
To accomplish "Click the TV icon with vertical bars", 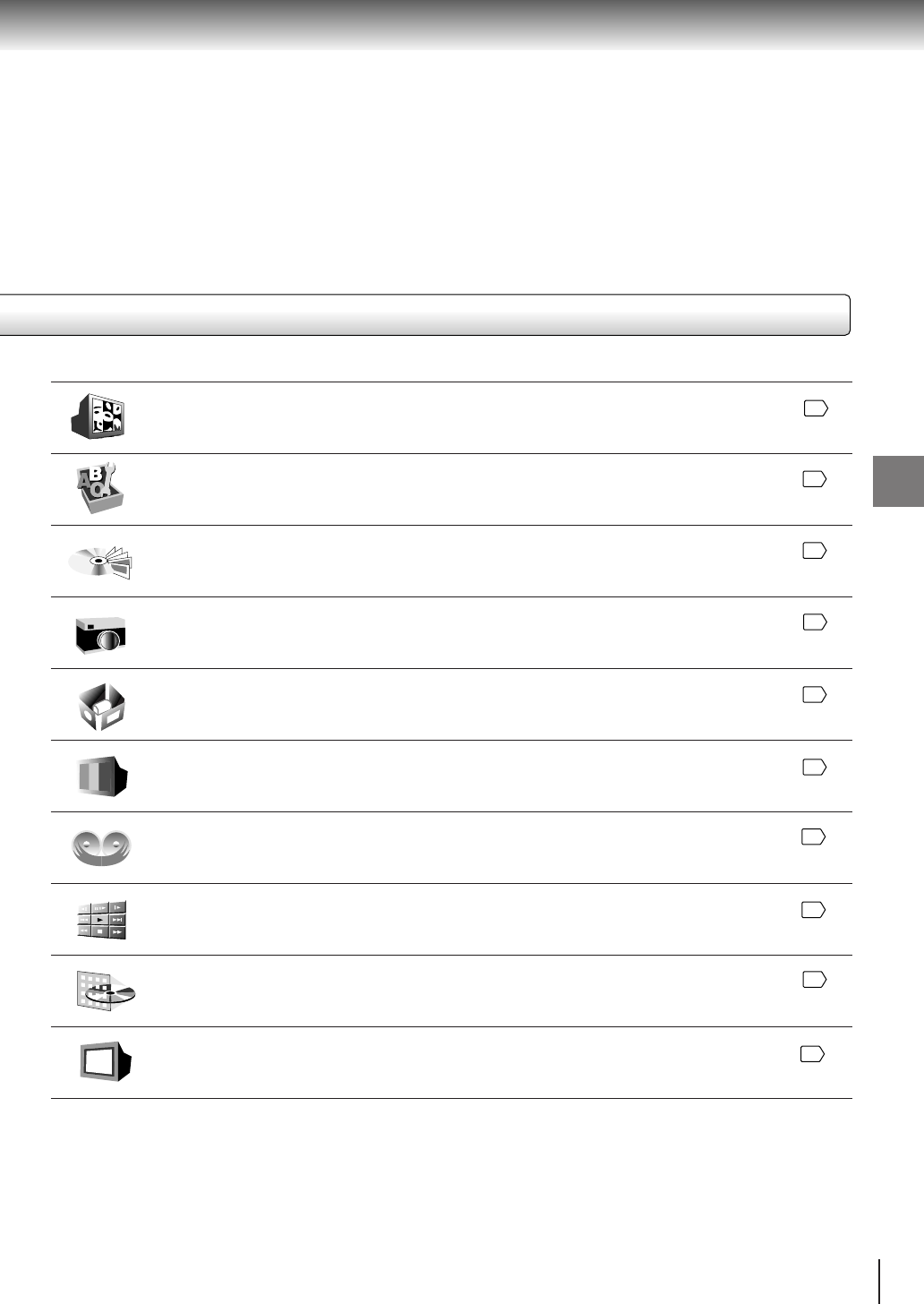I will [x=102, y=776].
